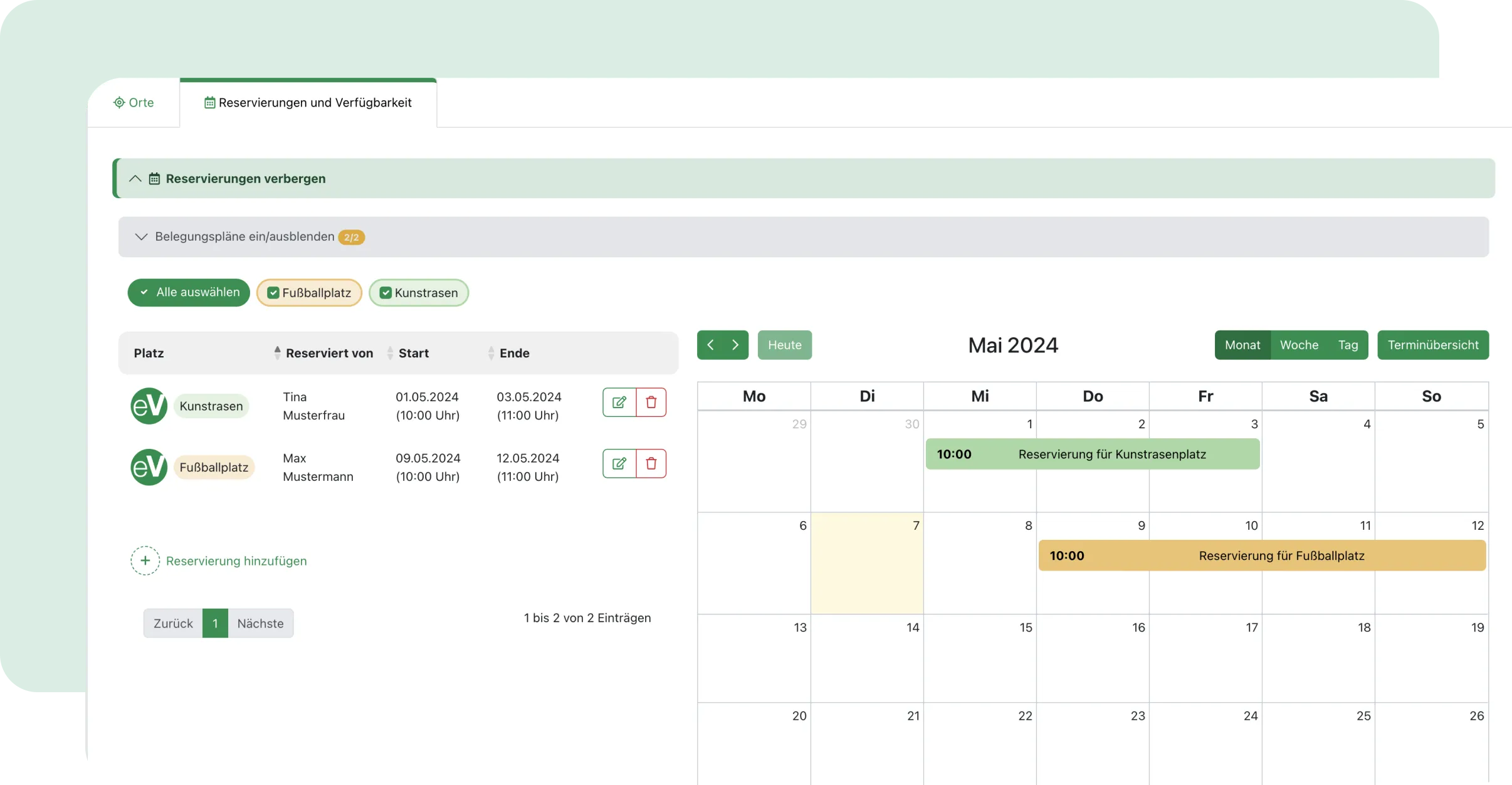Select highlighted day 7 in calendar
The width and height of the screenshot is (1512, 785).
point(867,563)
